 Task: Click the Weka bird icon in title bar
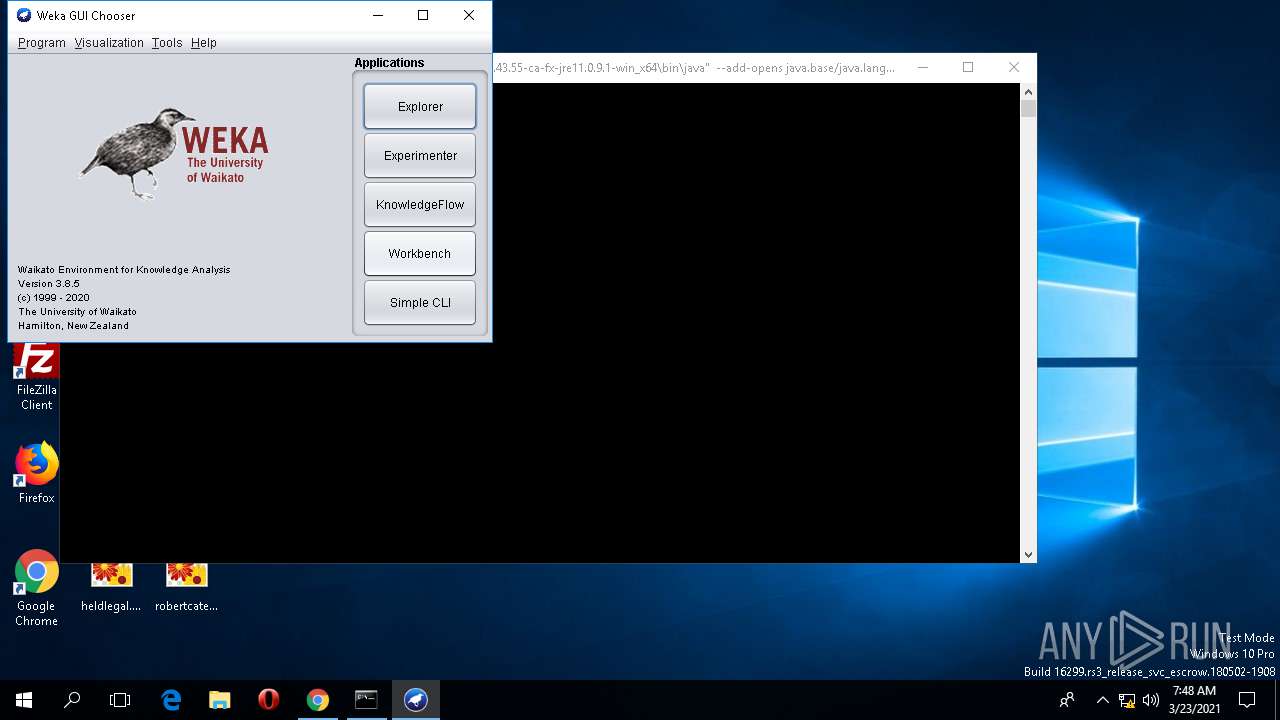24,15
